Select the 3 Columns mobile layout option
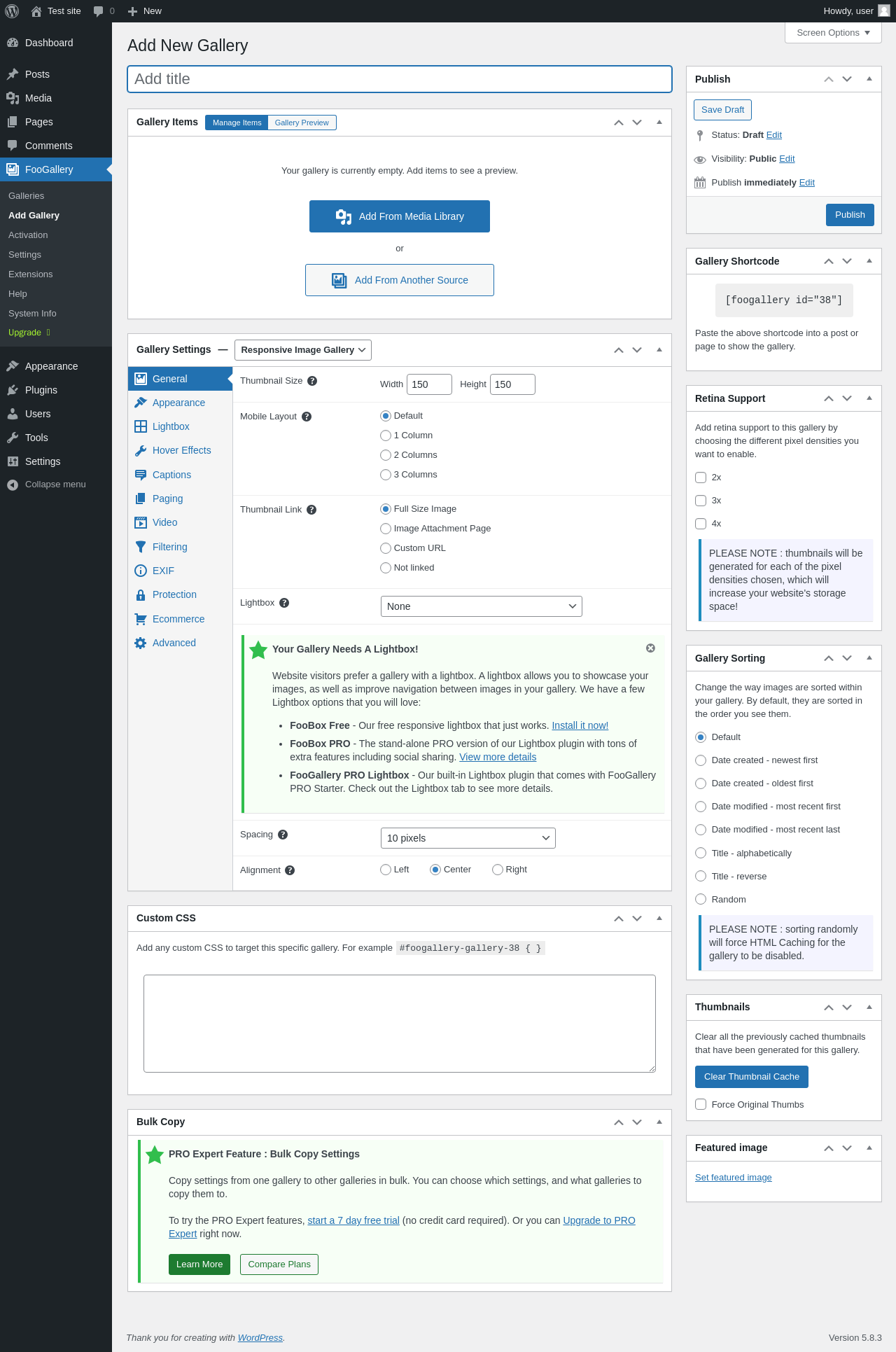This screenshot has height=1352, width=896. [x=386, y=475]
